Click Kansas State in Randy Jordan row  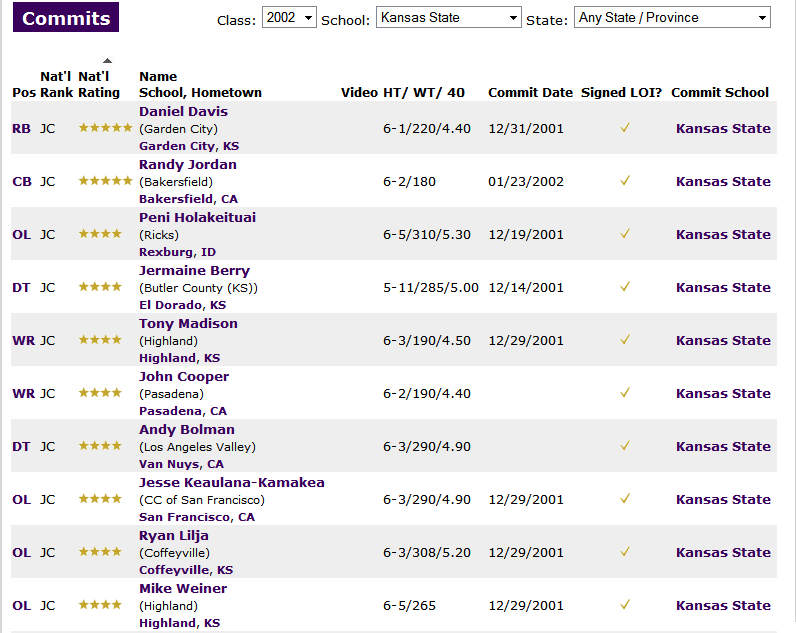point(723,182)
